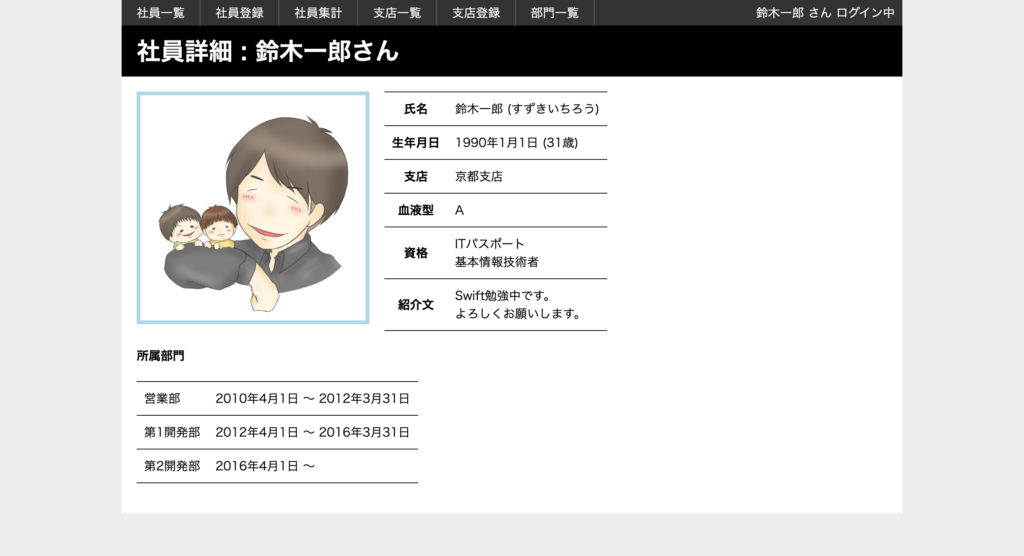Click the 基本情報技術者 qualification text
1024x556 pixels.
pos(497,262)
